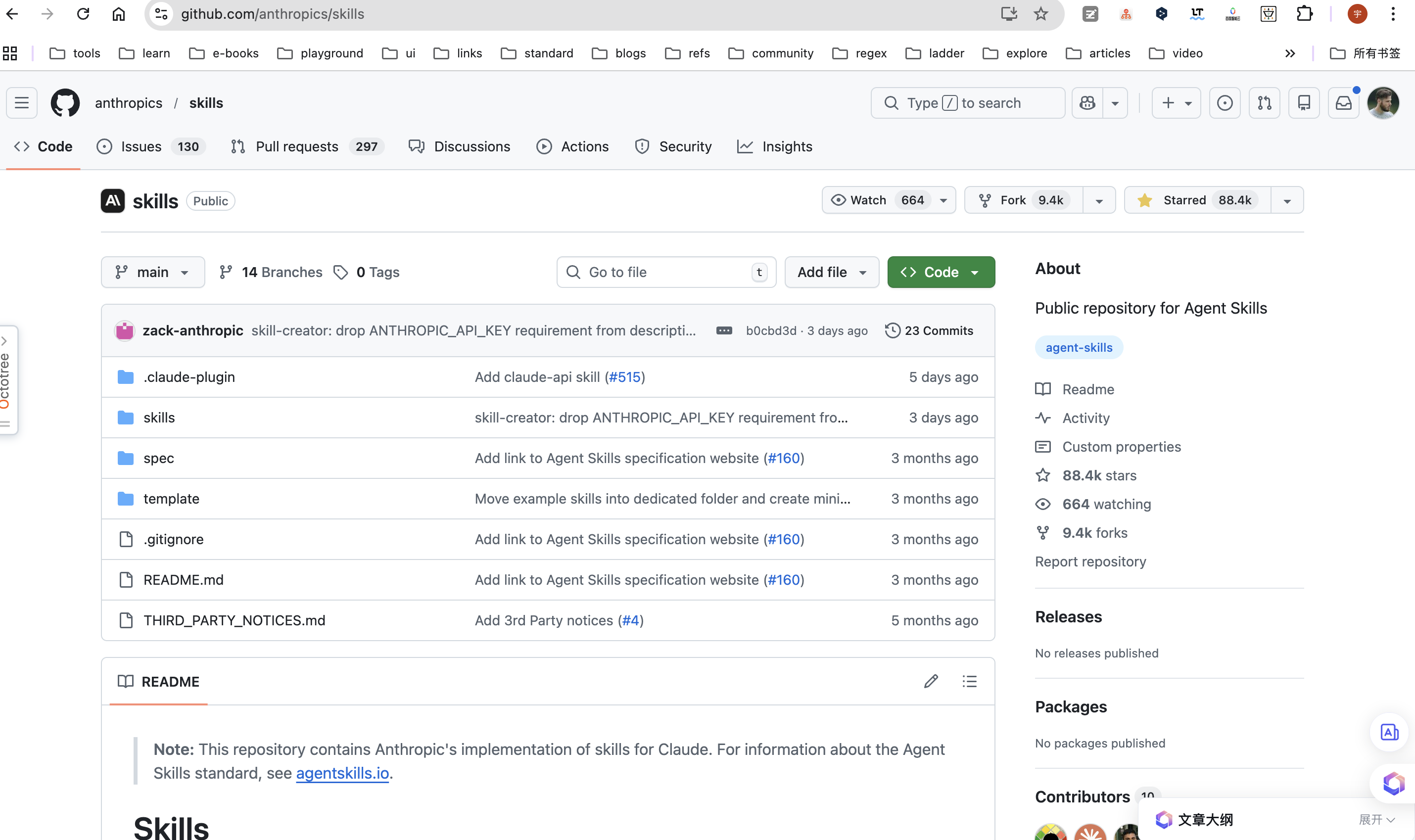Open the Security tab
The image size is (1415, 840).
(x=673, y=146)
